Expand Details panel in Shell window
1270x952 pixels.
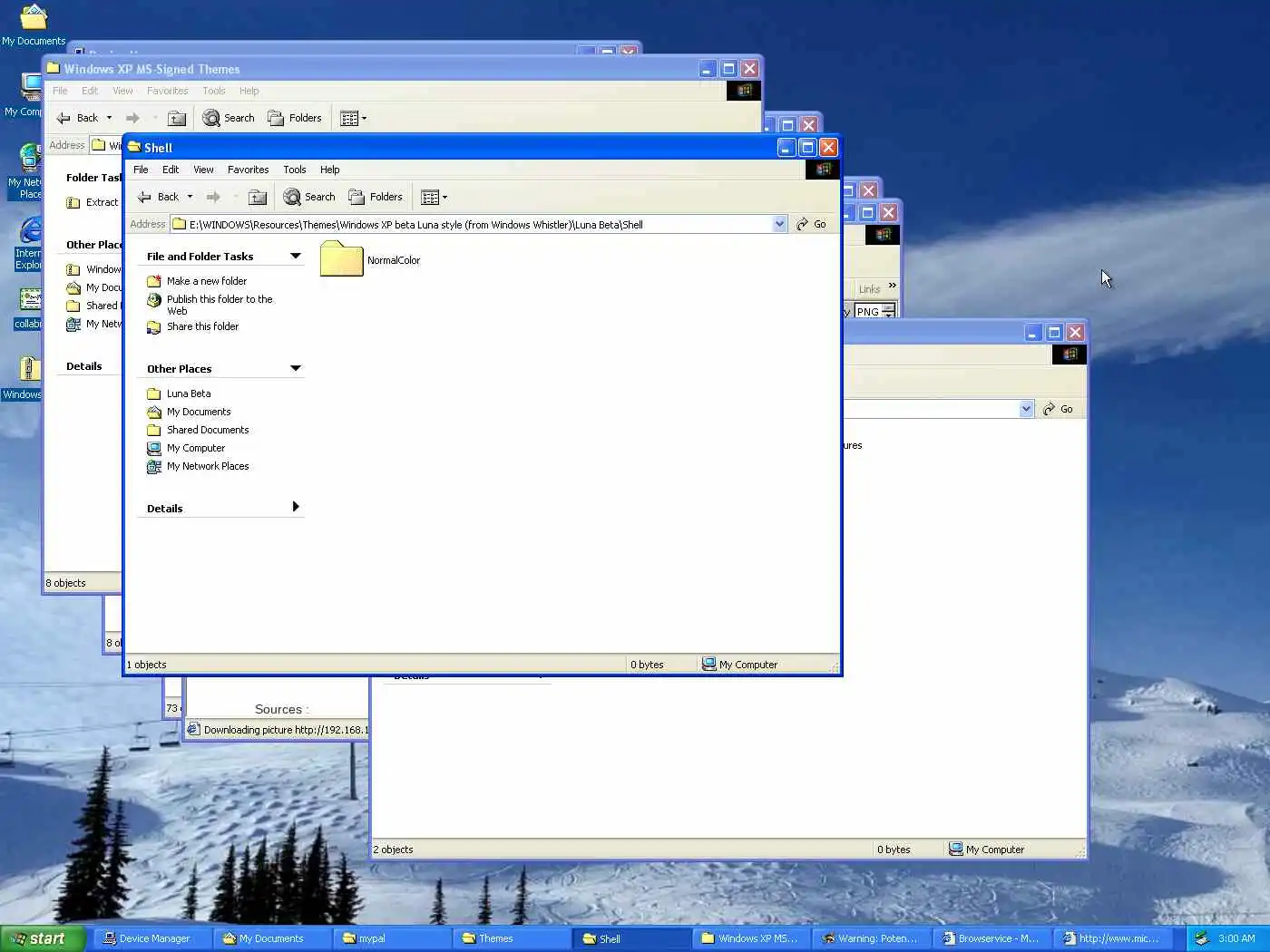click(x=295, y=507)
